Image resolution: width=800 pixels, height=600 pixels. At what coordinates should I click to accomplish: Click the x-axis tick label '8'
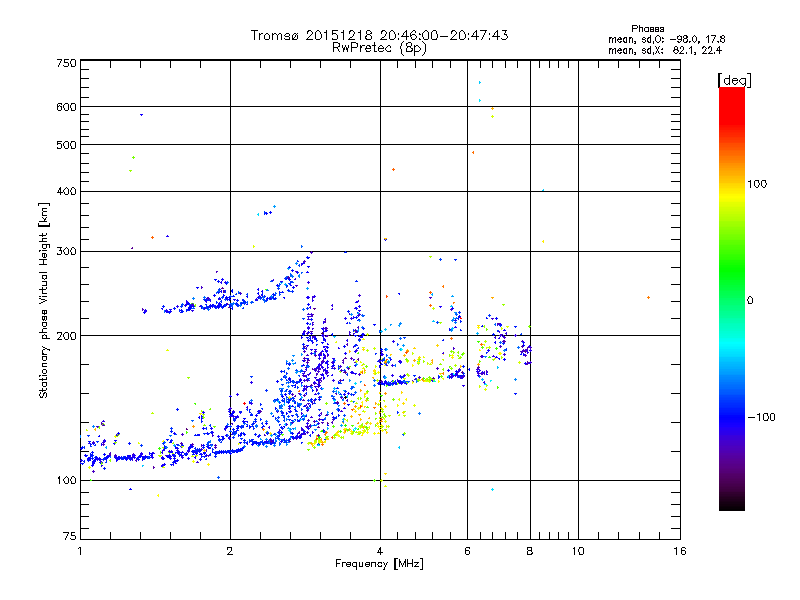tap(530, 551)
